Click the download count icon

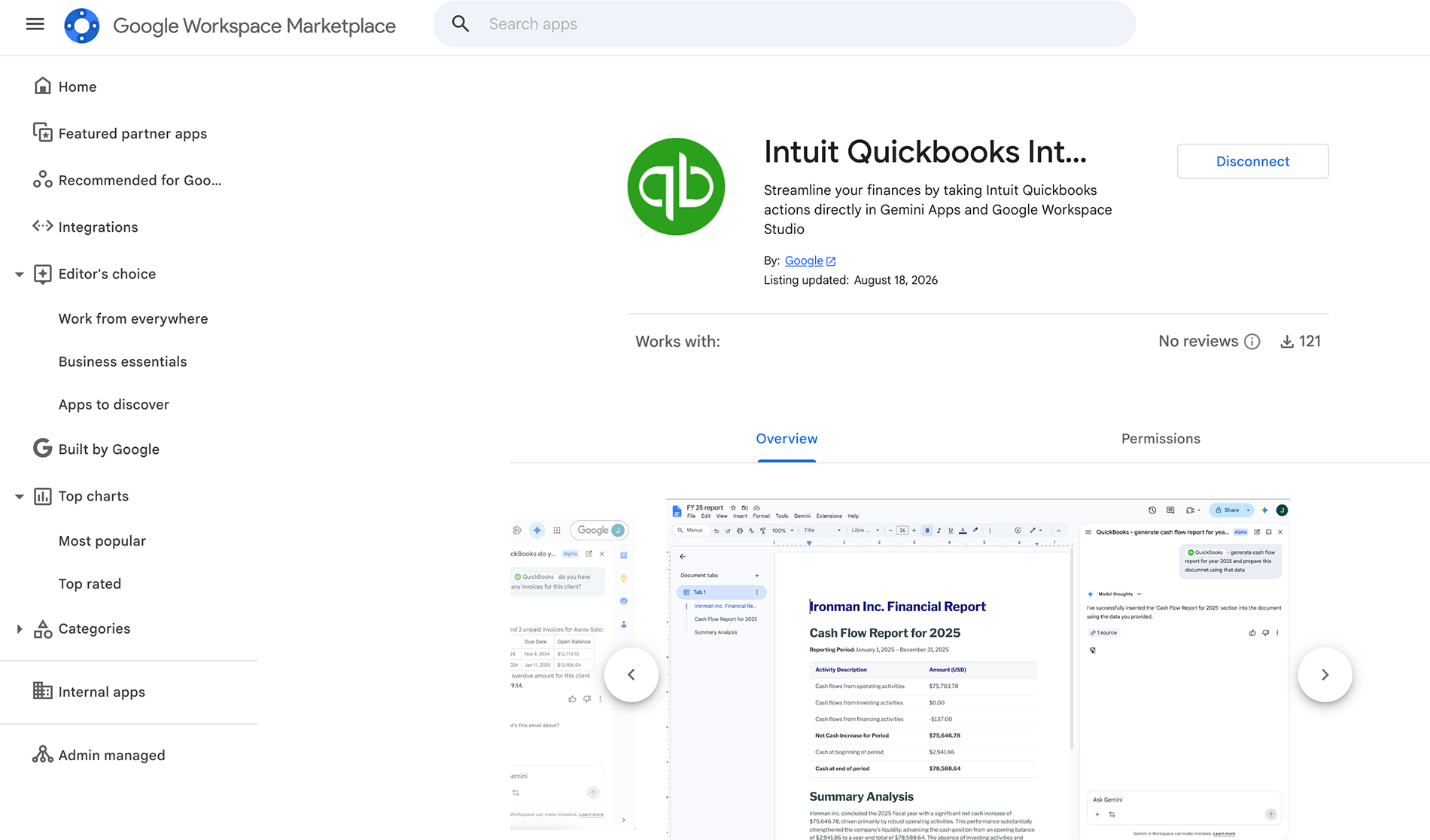point(1287,342)
